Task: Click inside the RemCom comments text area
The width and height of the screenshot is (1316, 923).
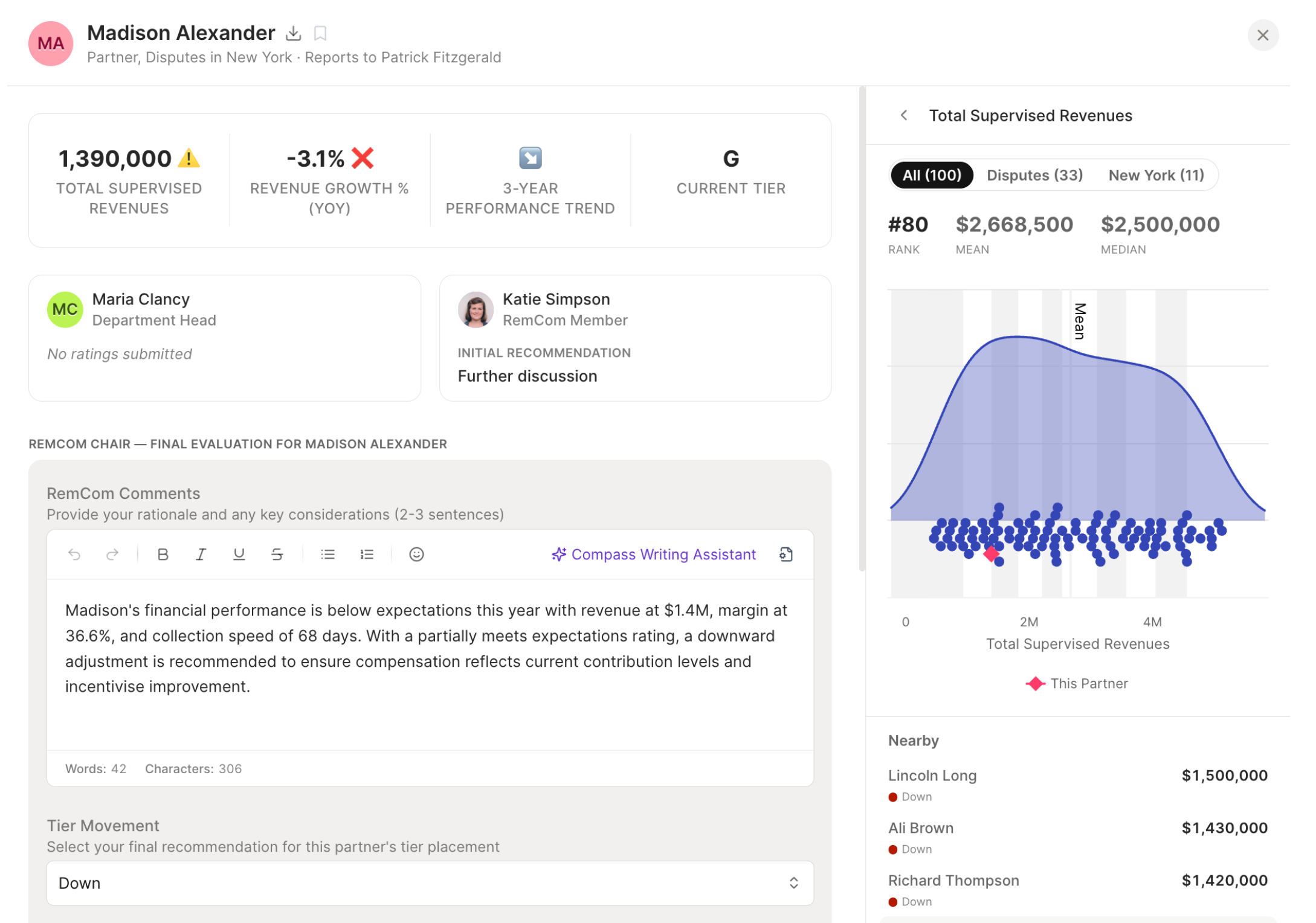Action: click(x=430, y=664)
